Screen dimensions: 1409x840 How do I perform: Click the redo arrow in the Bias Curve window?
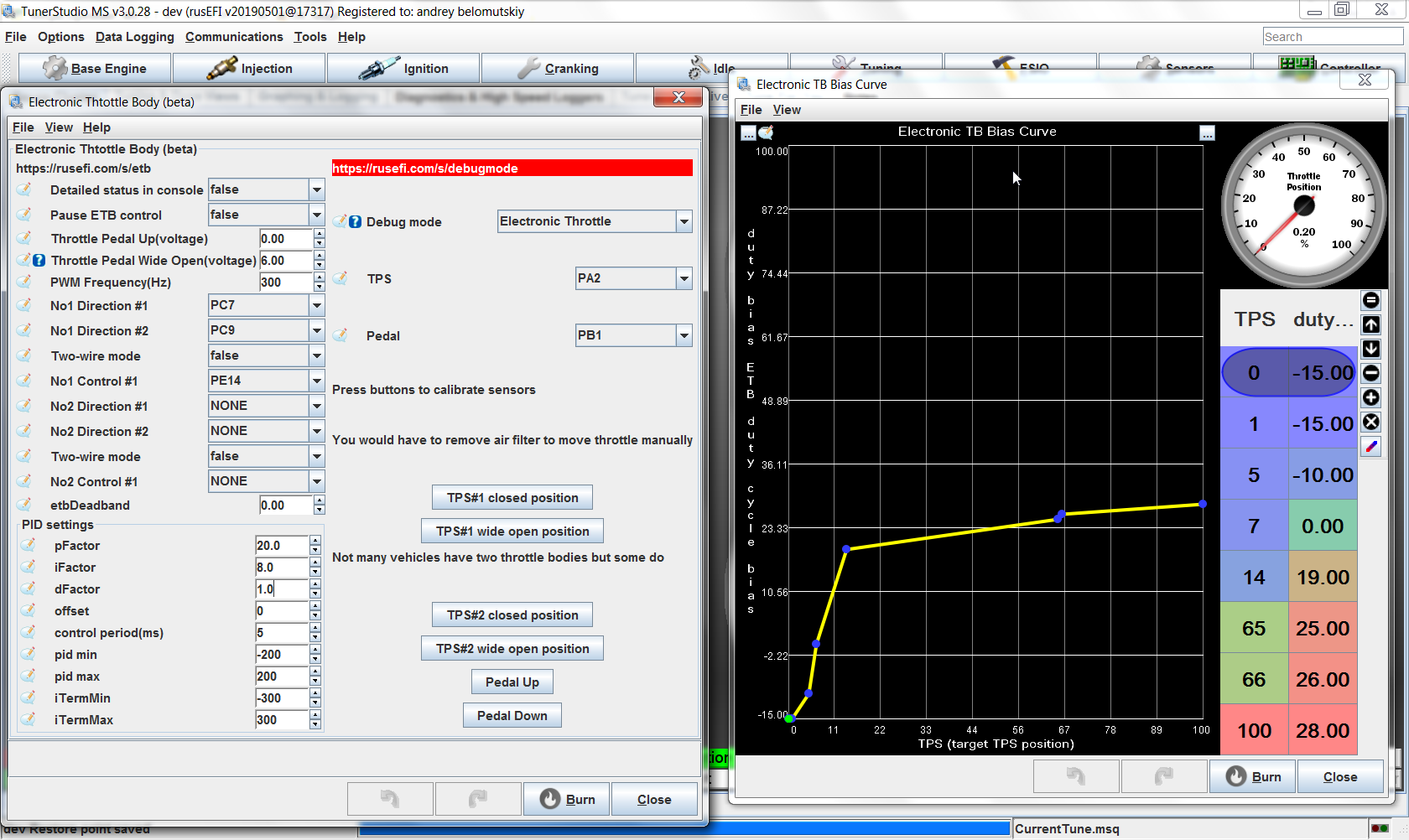tap(1163, 776)
